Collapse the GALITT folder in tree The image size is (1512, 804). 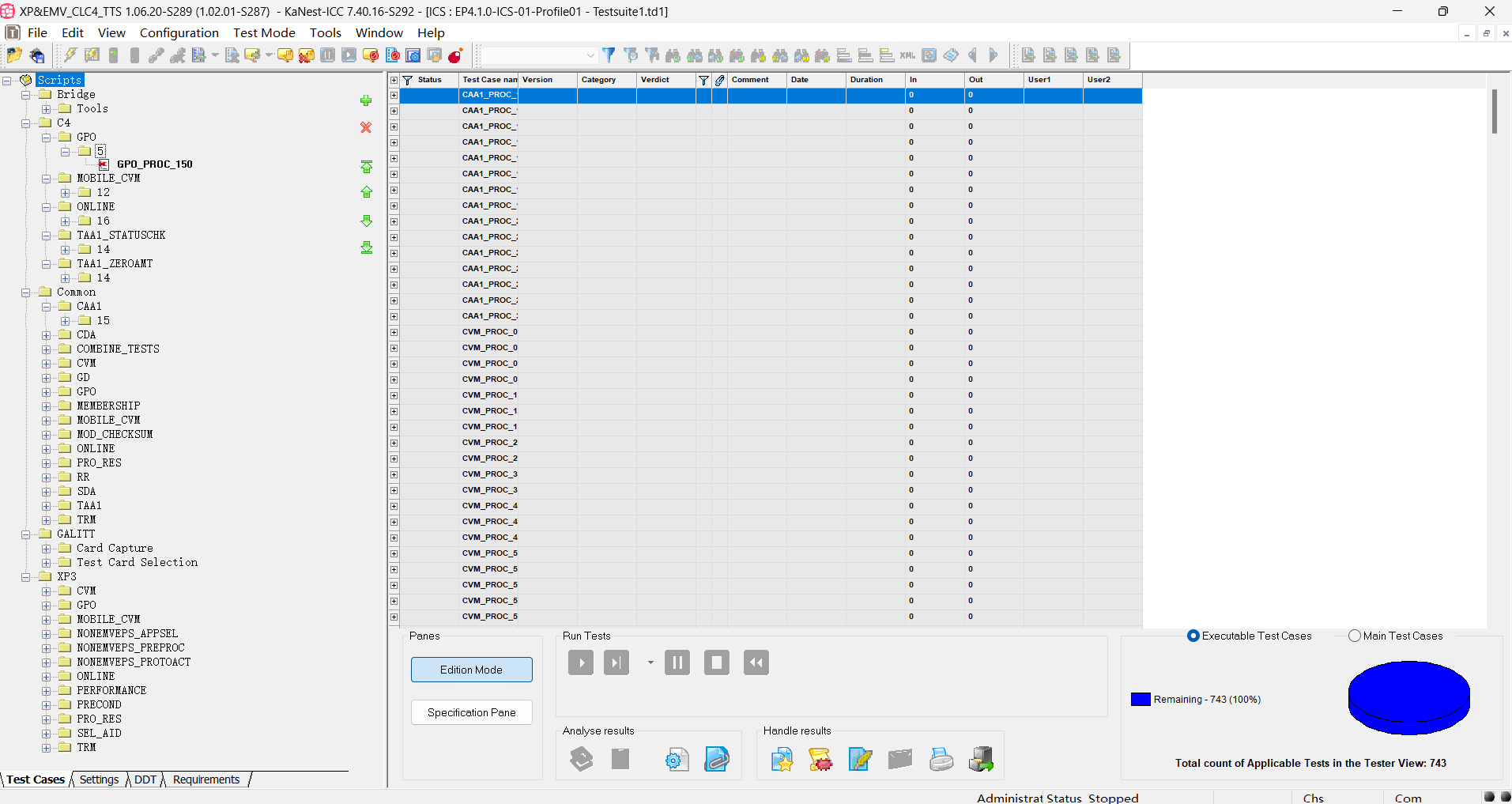26,534
